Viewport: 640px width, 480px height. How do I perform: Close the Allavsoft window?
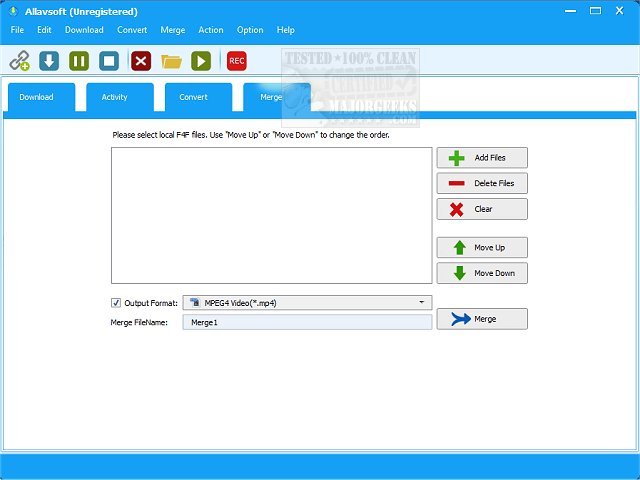(x=620, y=11)
